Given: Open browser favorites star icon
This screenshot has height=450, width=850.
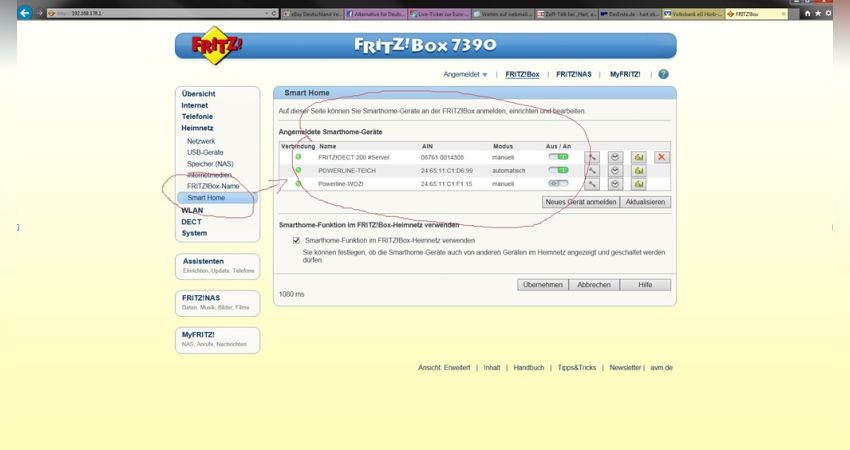Looking at the screenshot, I should click(818, 14).
